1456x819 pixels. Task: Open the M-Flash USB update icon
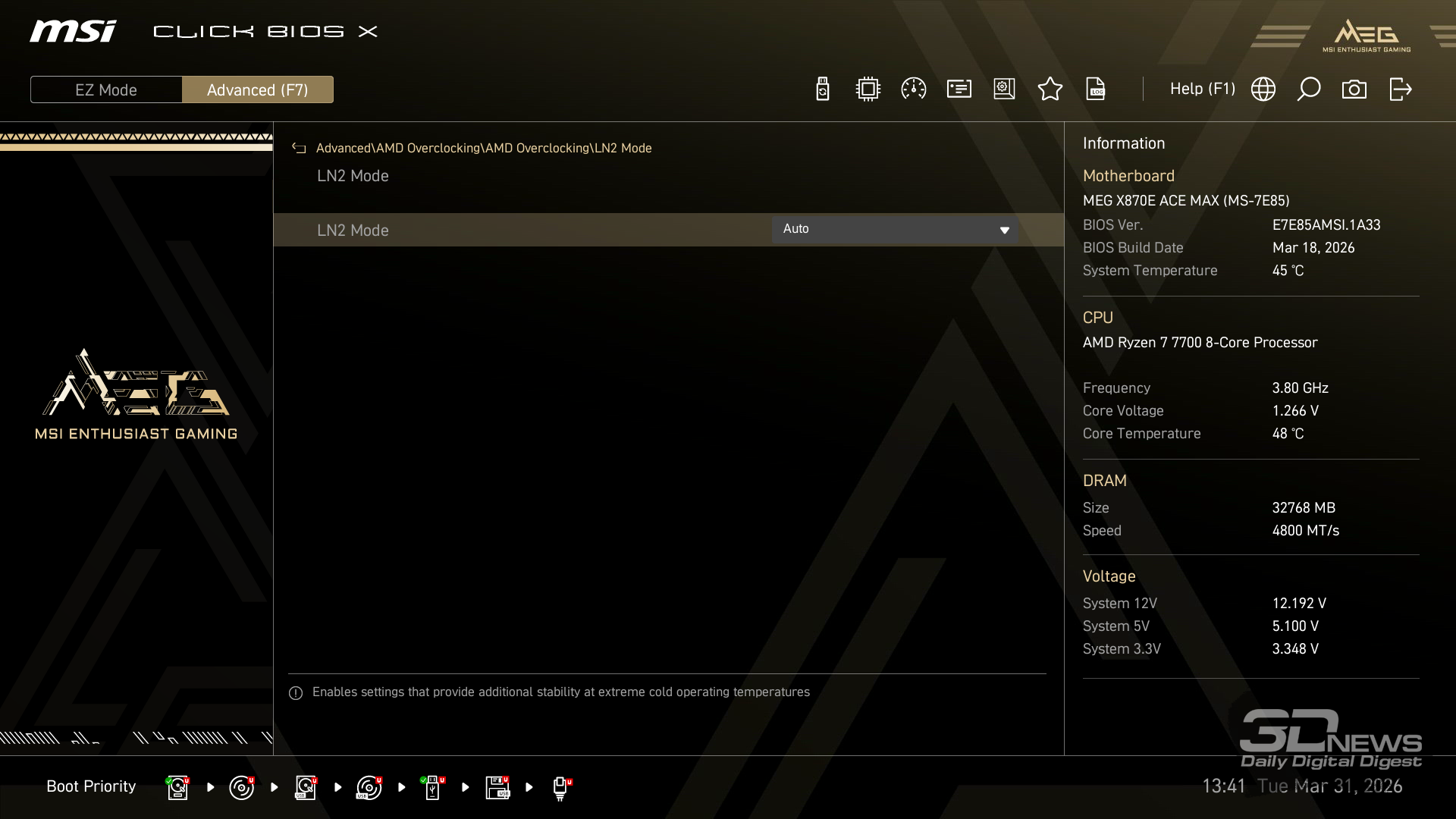click(822, 89)
